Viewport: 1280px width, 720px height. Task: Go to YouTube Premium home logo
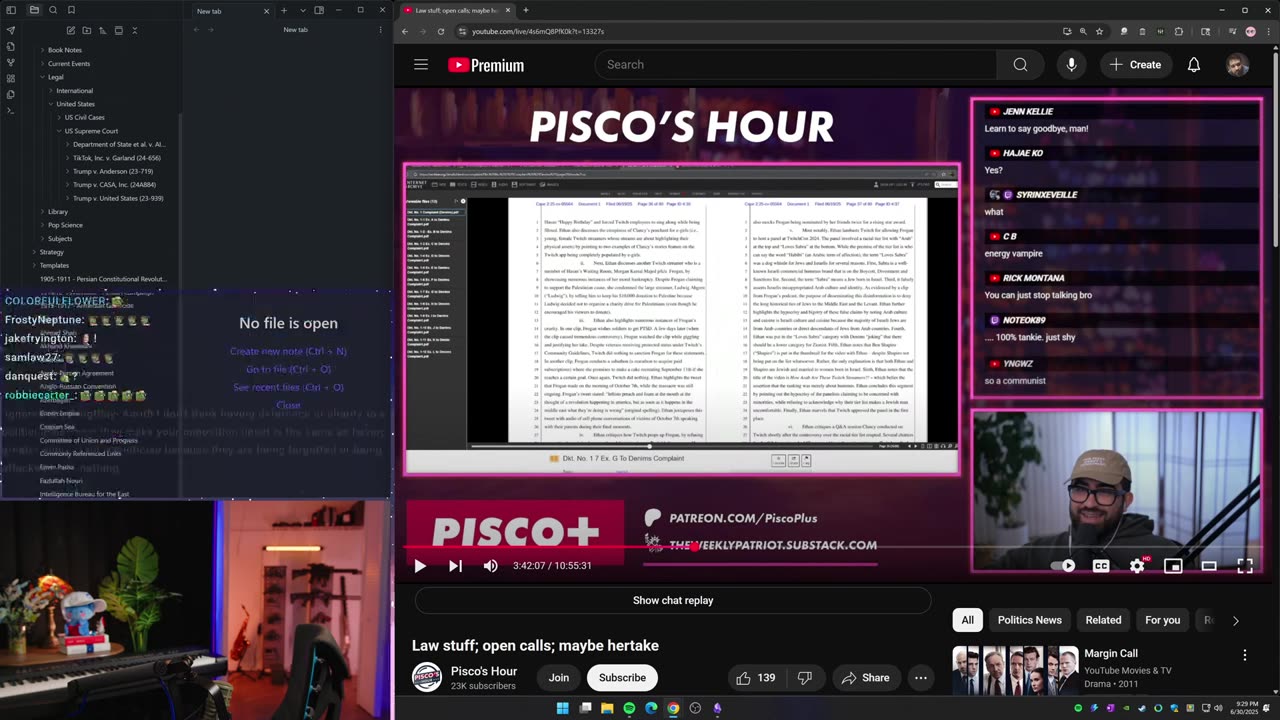coord(486,65)
